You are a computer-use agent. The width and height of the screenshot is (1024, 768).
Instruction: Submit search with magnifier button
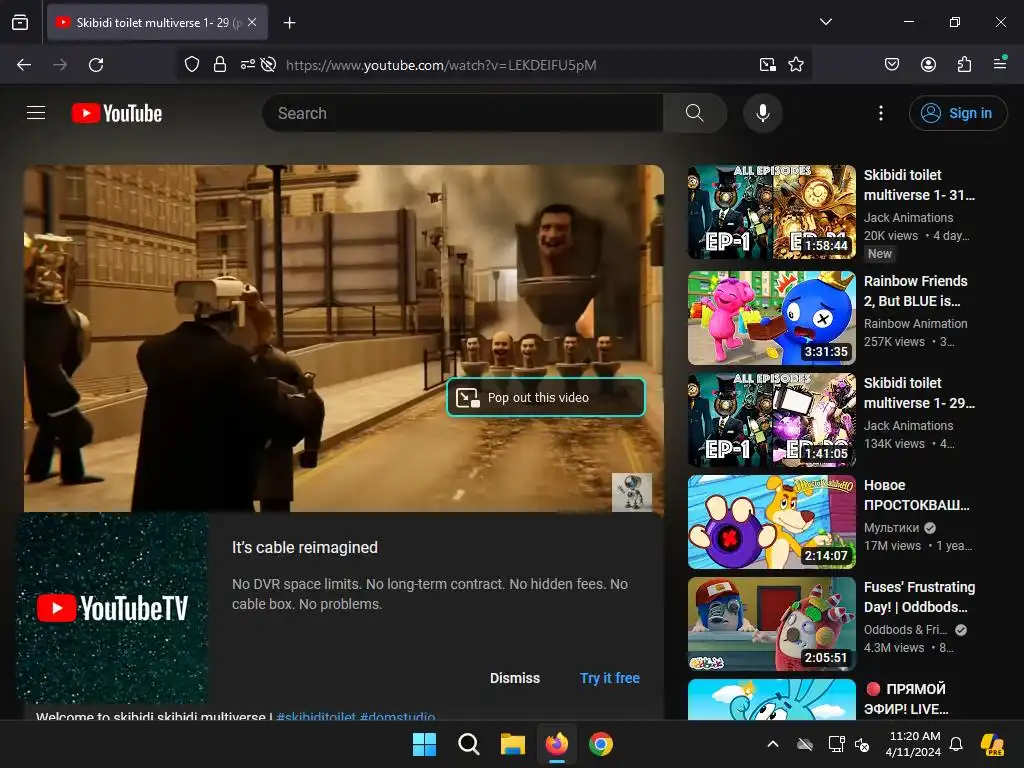click(695, 113)
